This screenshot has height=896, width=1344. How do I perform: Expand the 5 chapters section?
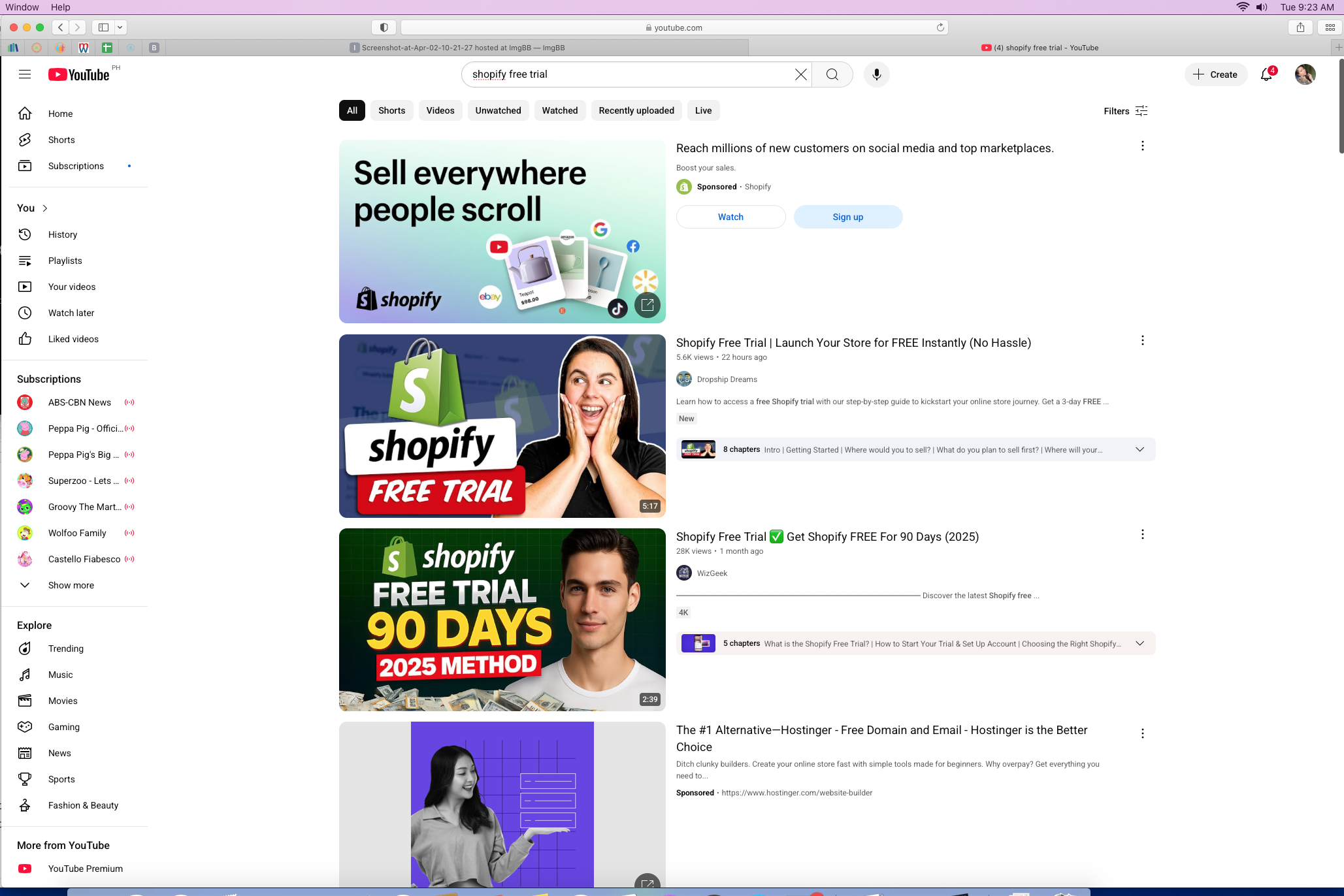[1139, 643]
